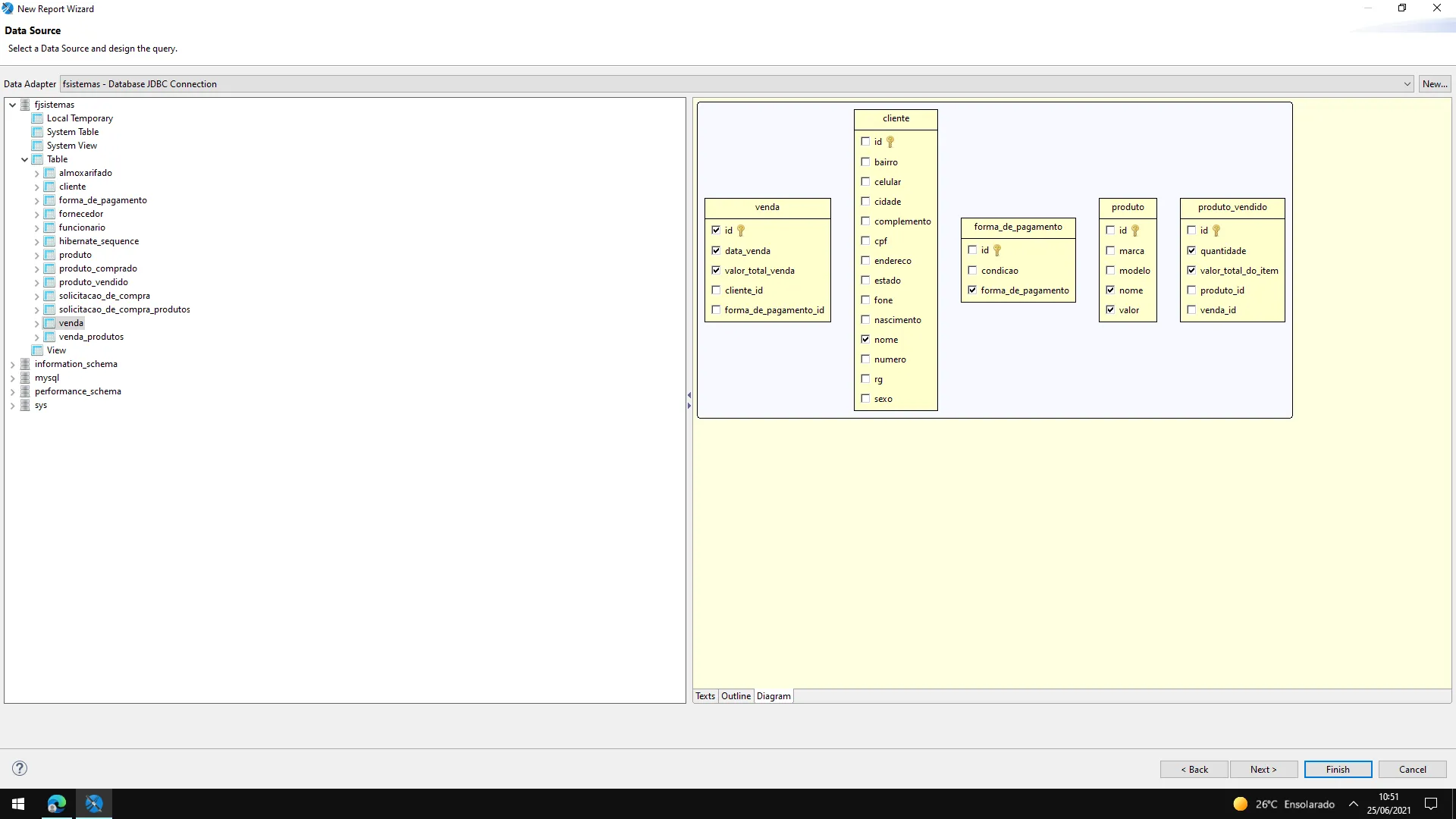Viewport: 1456px width, 819px height.
Task: Click the Next button
Action: (1263, 769)
